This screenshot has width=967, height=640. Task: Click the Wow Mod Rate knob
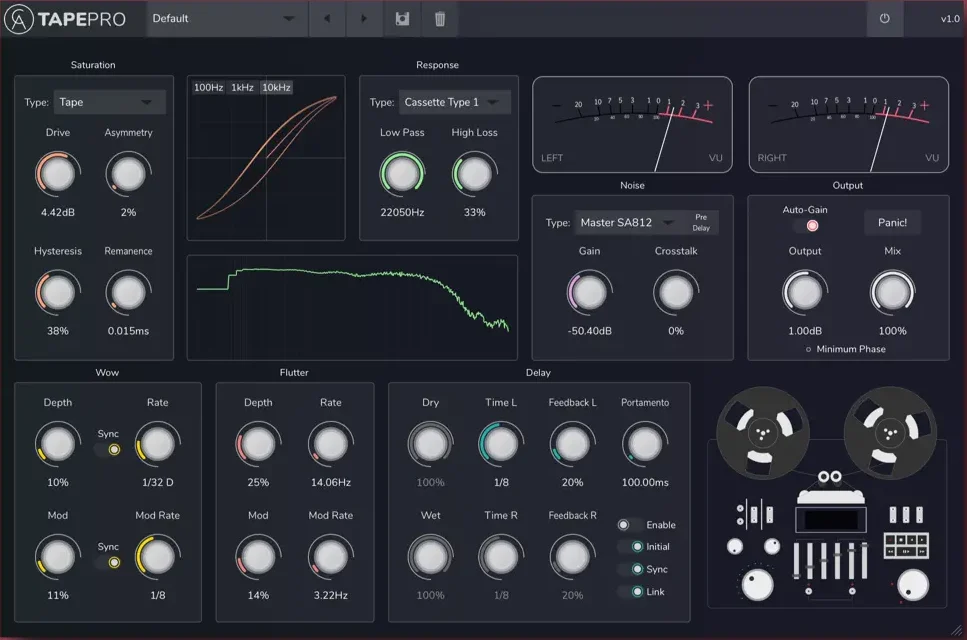click(x=158, y=557)
